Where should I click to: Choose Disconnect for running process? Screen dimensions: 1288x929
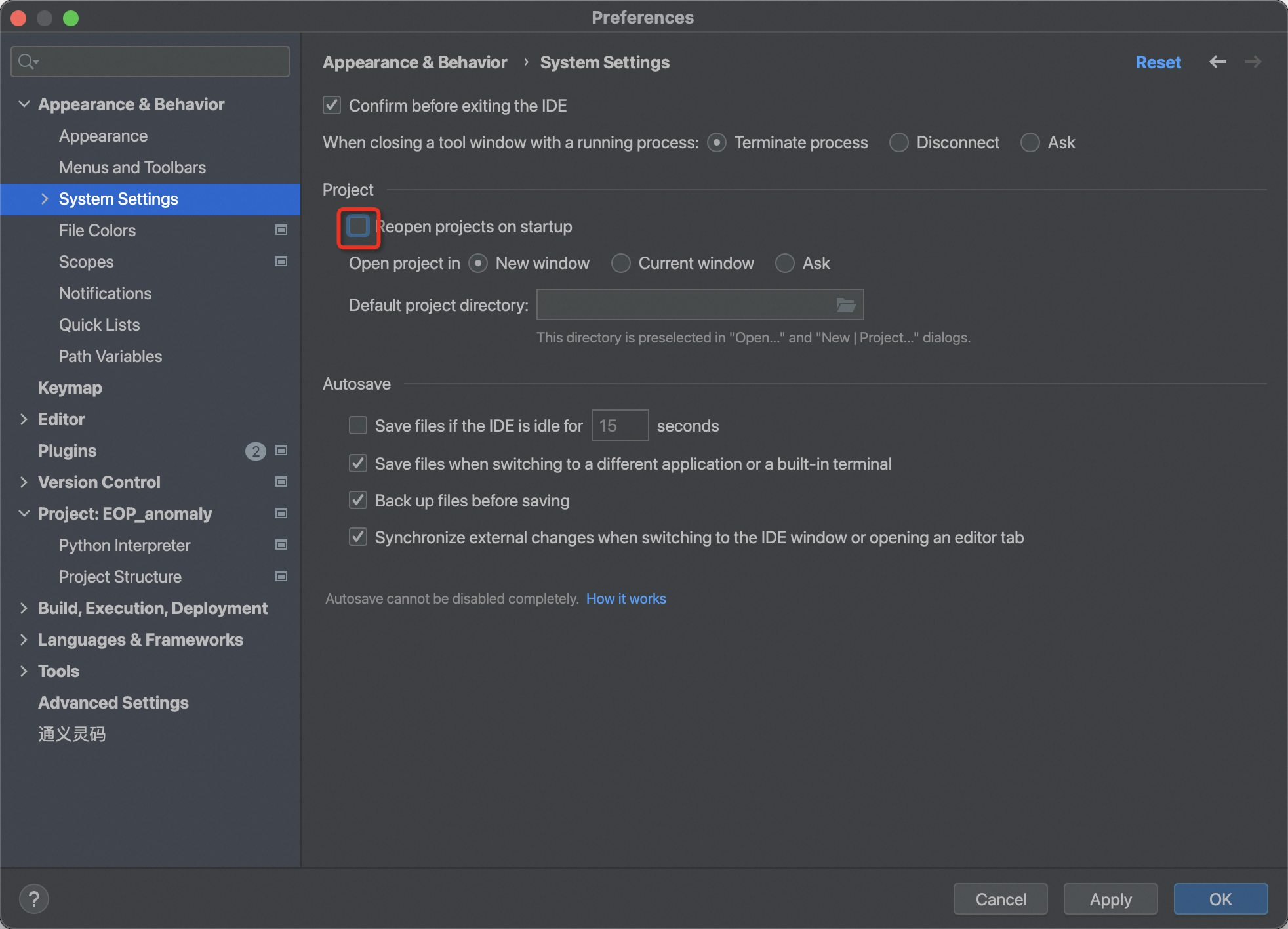tap(898, 142)
